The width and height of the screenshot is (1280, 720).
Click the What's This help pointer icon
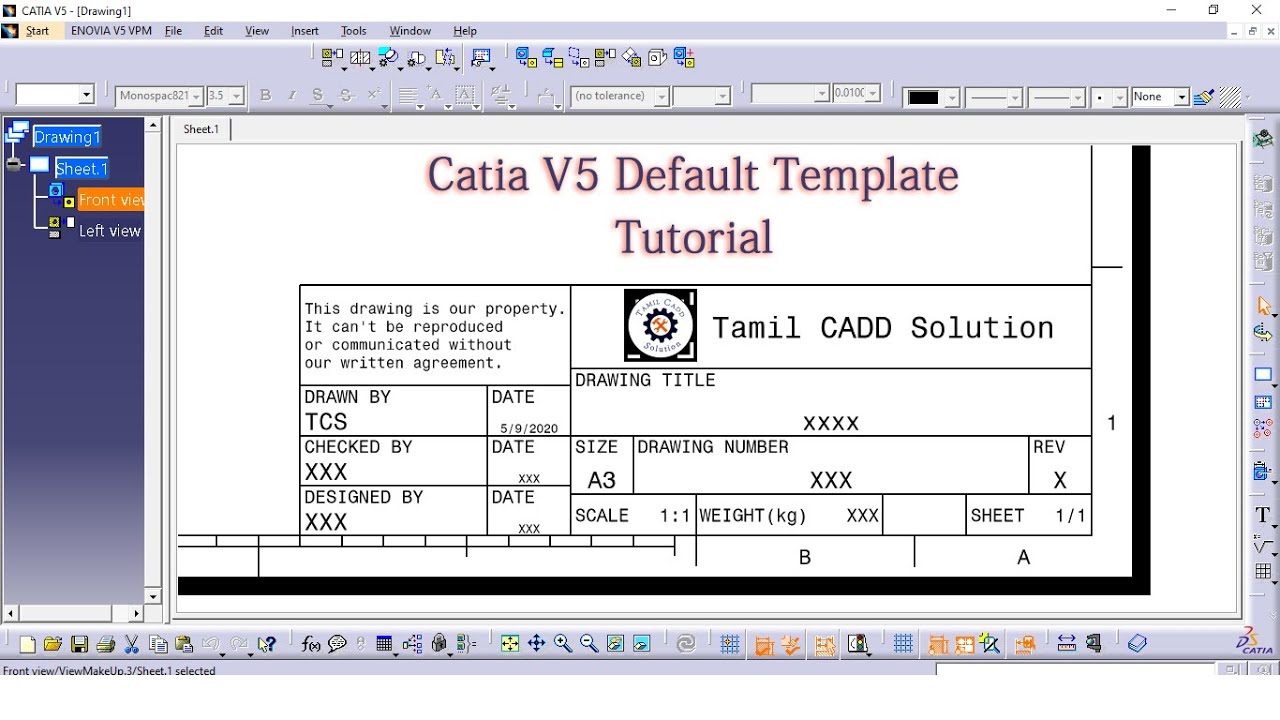click(266, 644)
